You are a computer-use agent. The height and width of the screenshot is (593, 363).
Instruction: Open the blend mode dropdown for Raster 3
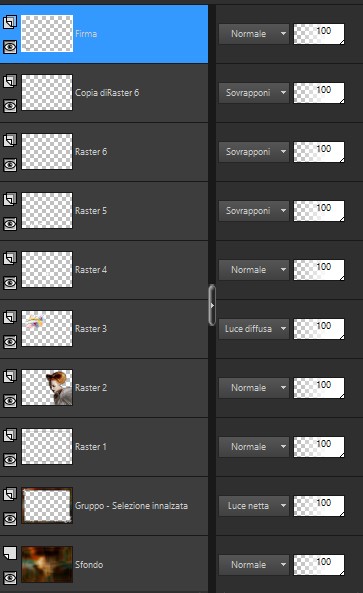point(254,329)
